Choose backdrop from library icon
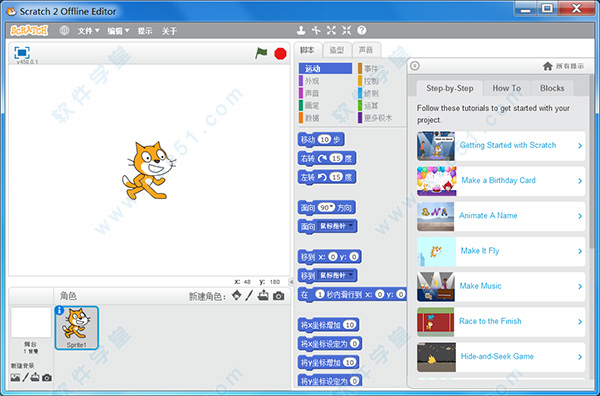600x396 pixels. pyautogui.click(x=15, y=378)
